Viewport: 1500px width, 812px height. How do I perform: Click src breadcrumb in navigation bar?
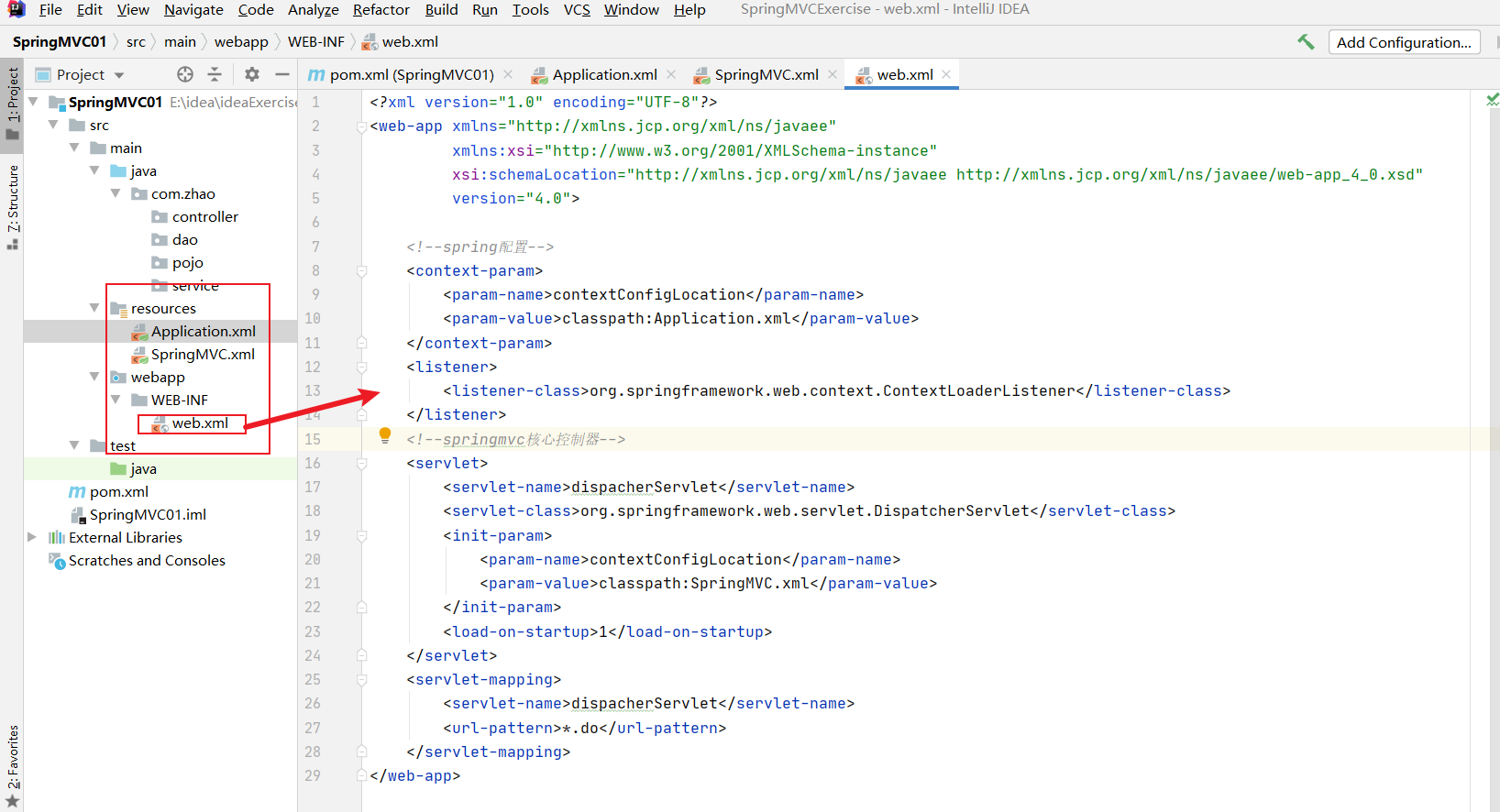[136, 42]
